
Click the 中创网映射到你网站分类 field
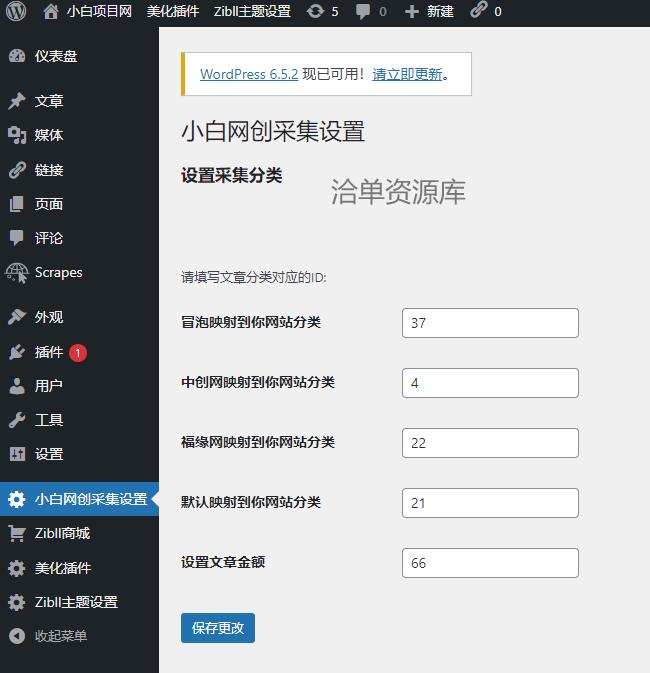(x=490, y=383)
